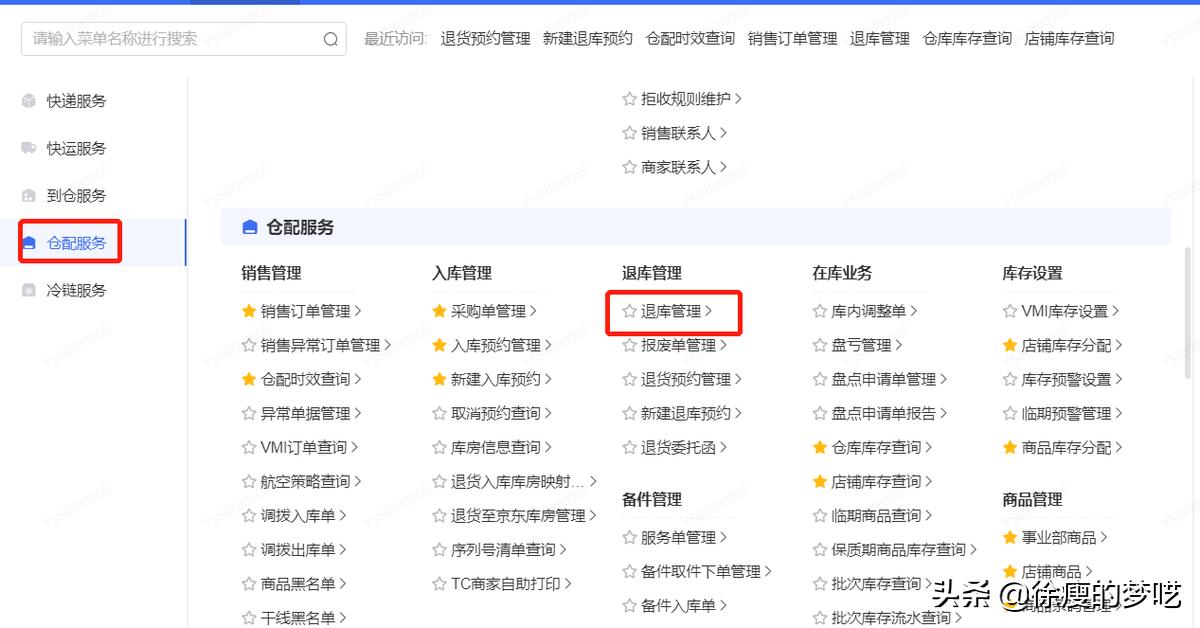Mark 库内调整单 as favorite
The width and height of the screenshot is (1200, 628).
(820, 311)
